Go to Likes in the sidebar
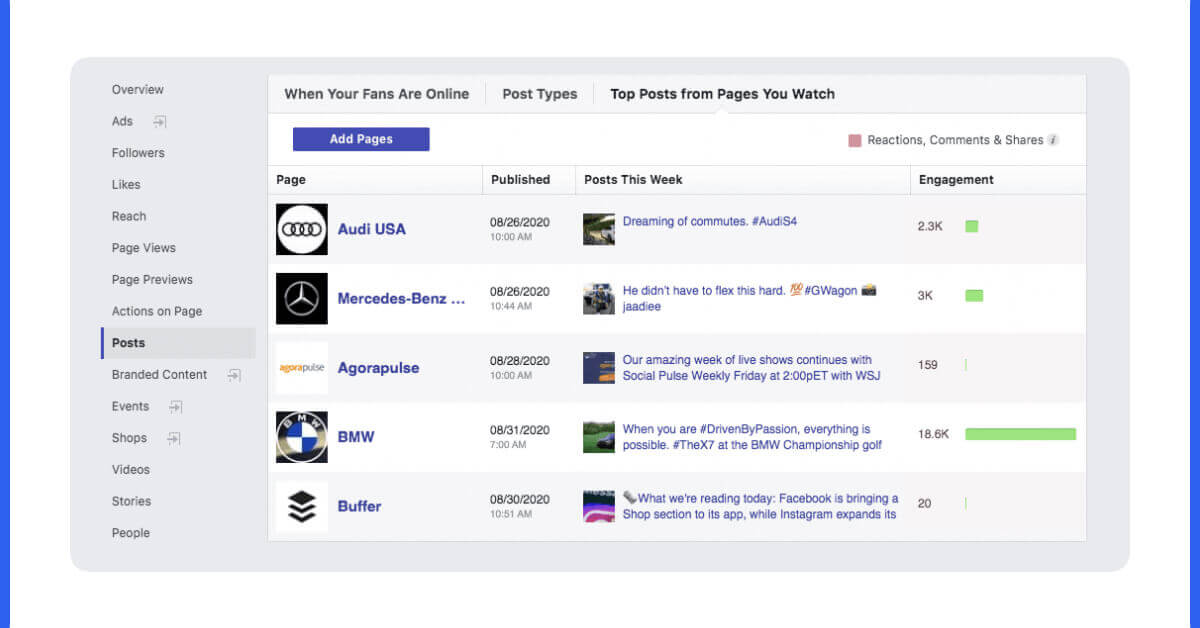1200x628 pixels. [126, 185]
